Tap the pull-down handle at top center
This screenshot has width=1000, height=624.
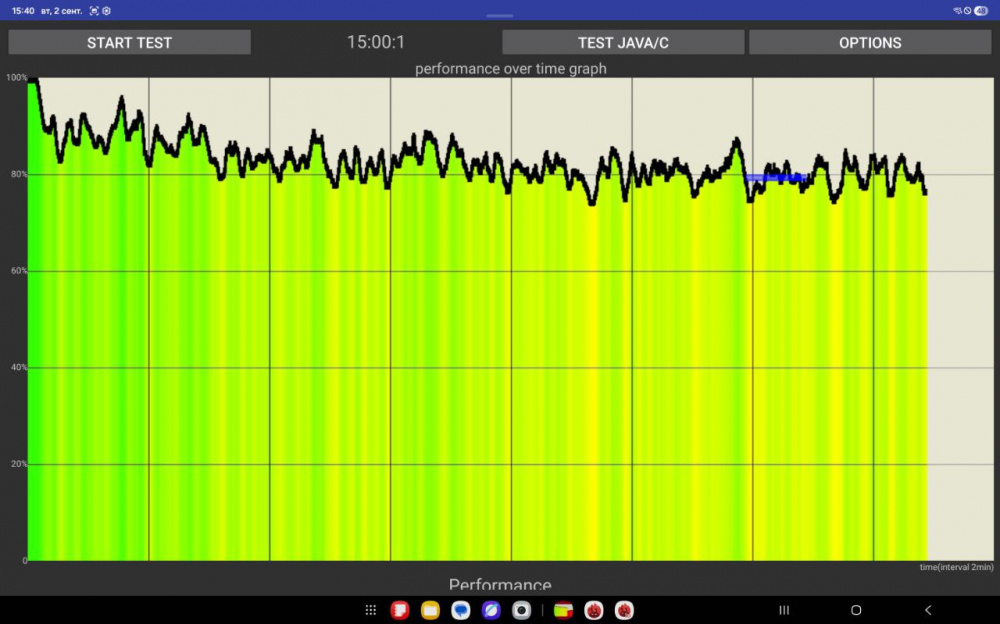500,16
